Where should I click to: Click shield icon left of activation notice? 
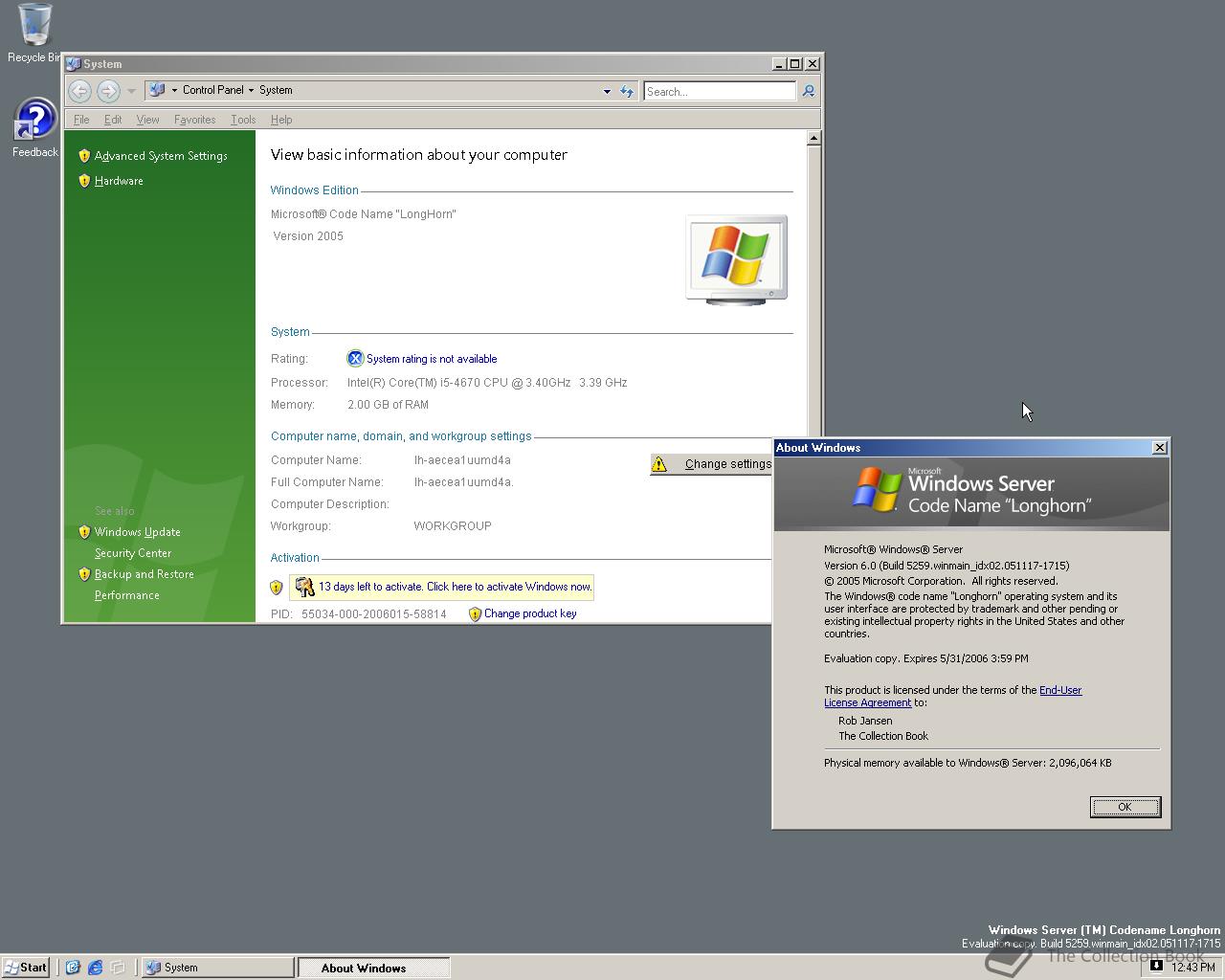(277, 588)
